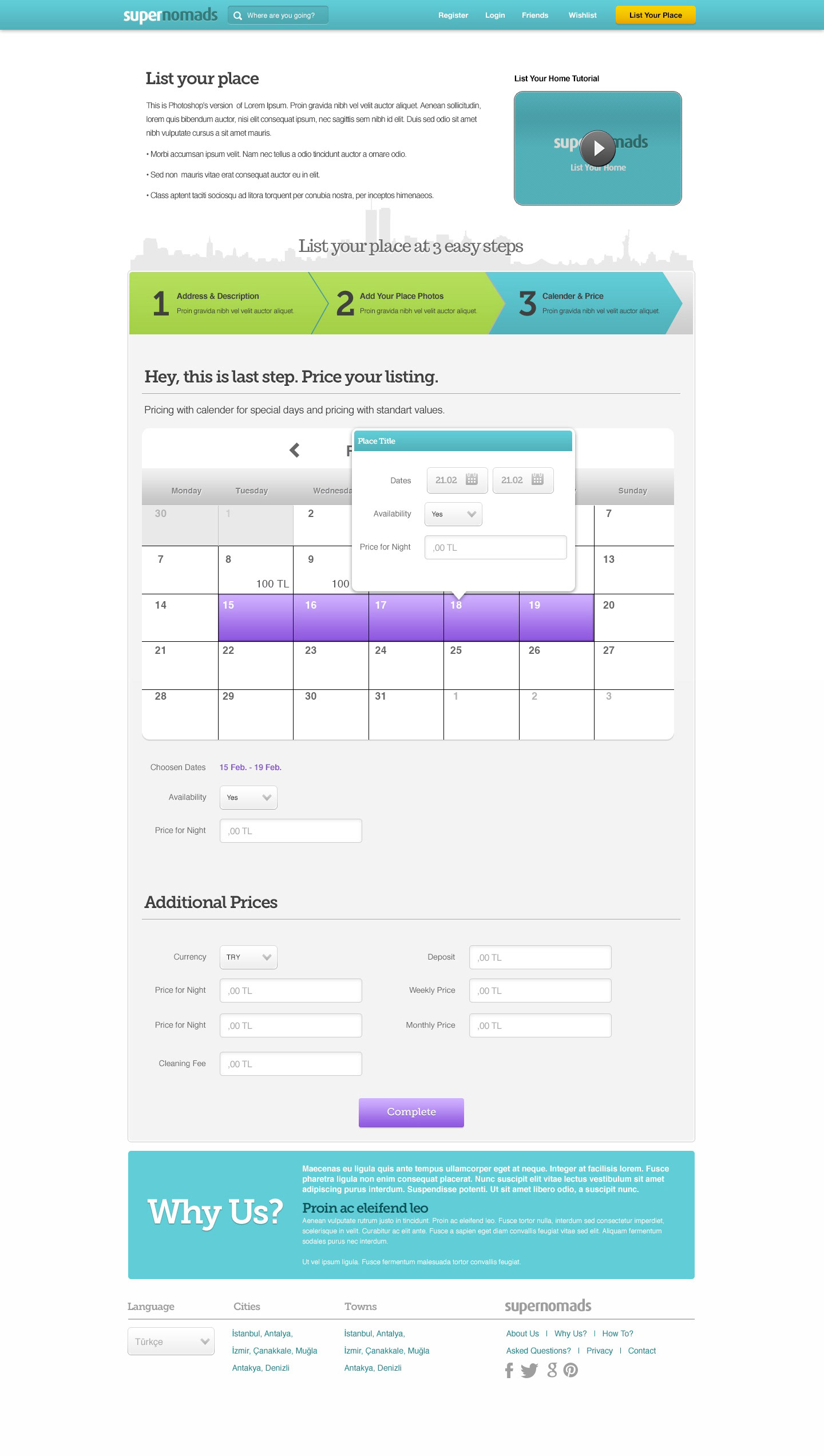
Task: Open the Facebook social icon
Action: coord(509,1370)
